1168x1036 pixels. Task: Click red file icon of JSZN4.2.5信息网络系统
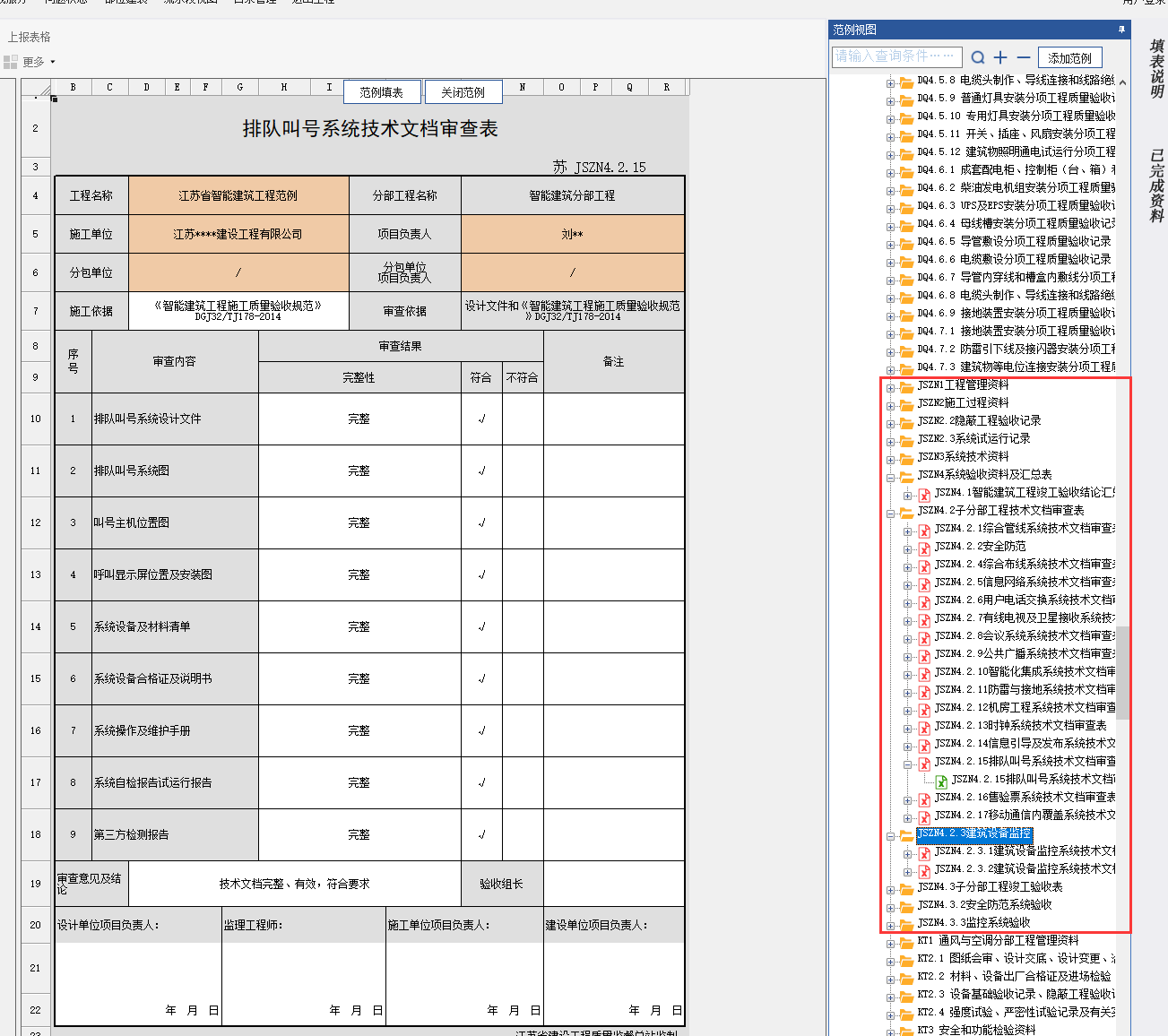[924, 583]
